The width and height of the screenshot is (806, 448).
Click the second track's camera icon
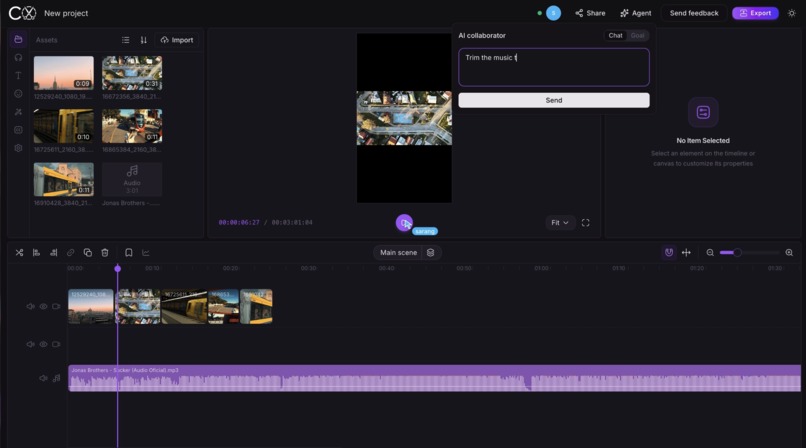56,344
